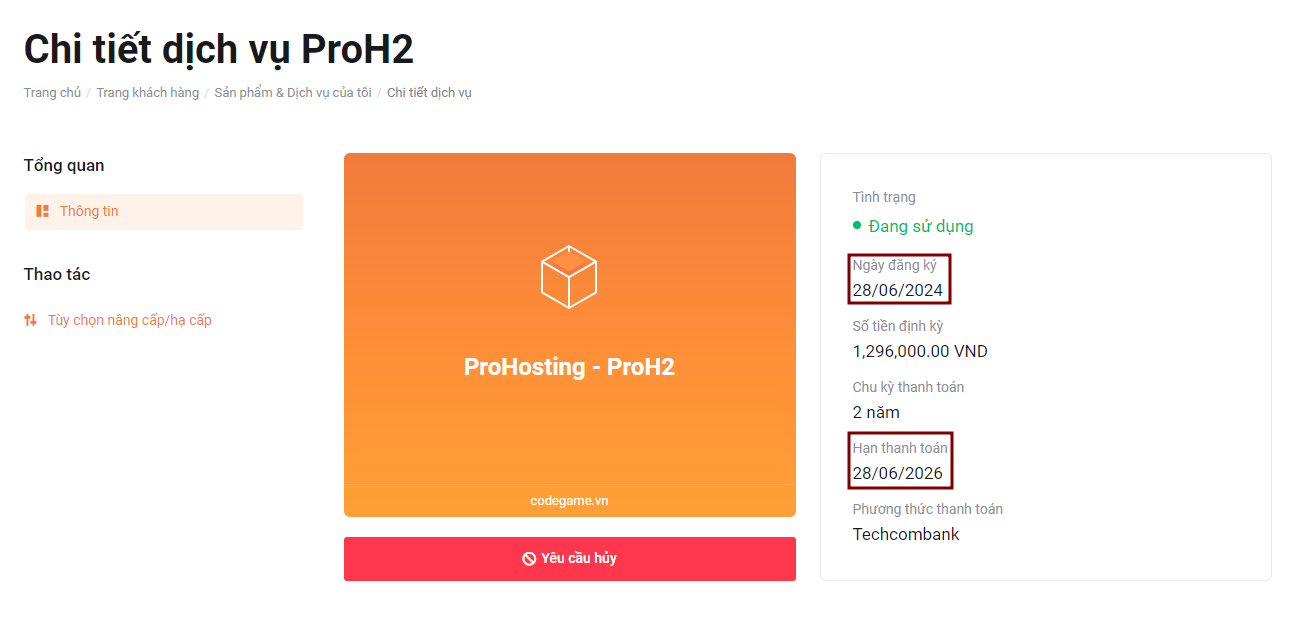Click the Thông tin grid icon
Image resolution: width=1306 pixels, height=623 pixels.
(x=42, y=211)
